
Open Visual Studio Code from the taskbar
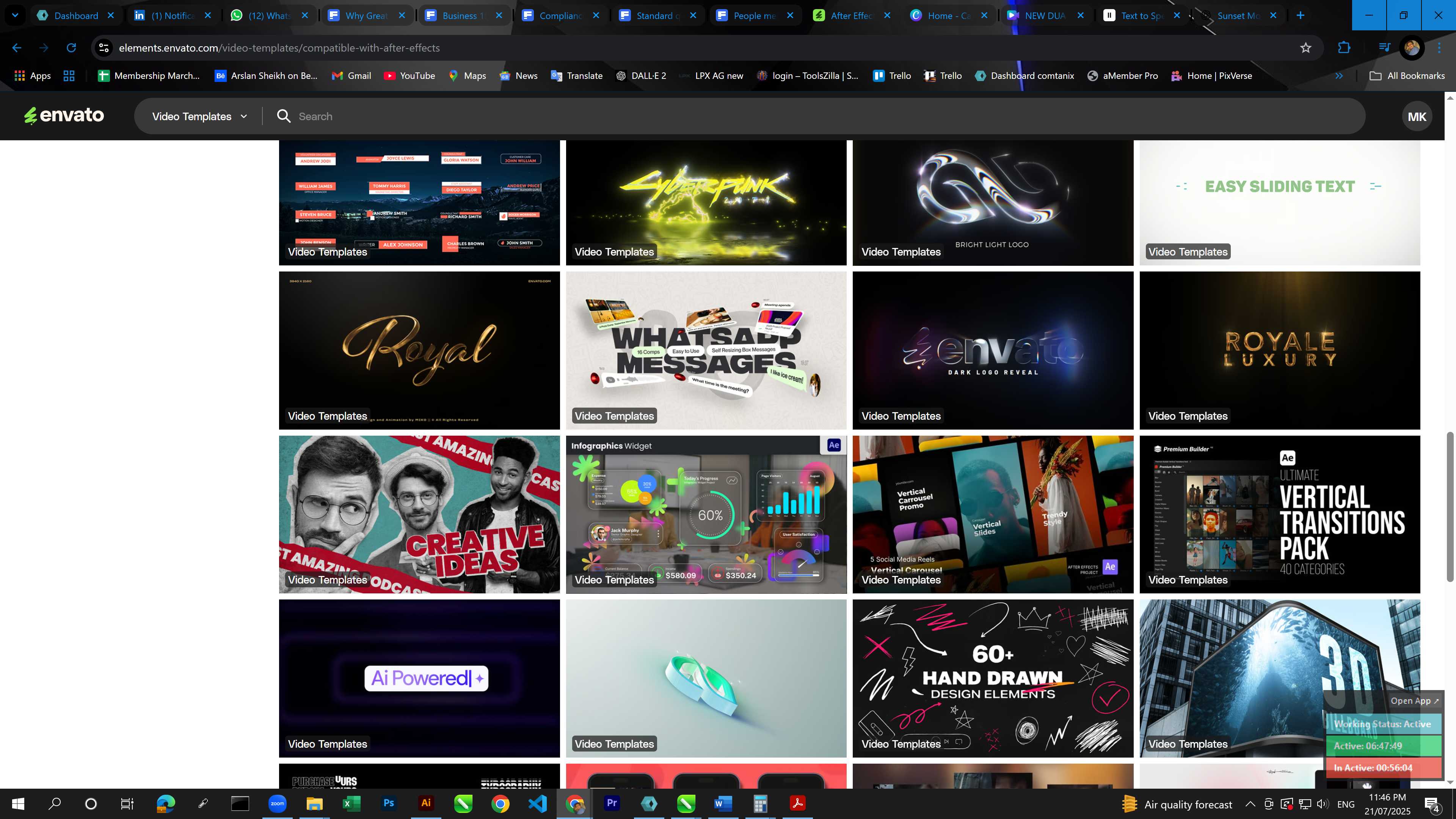tap(537, 803)
